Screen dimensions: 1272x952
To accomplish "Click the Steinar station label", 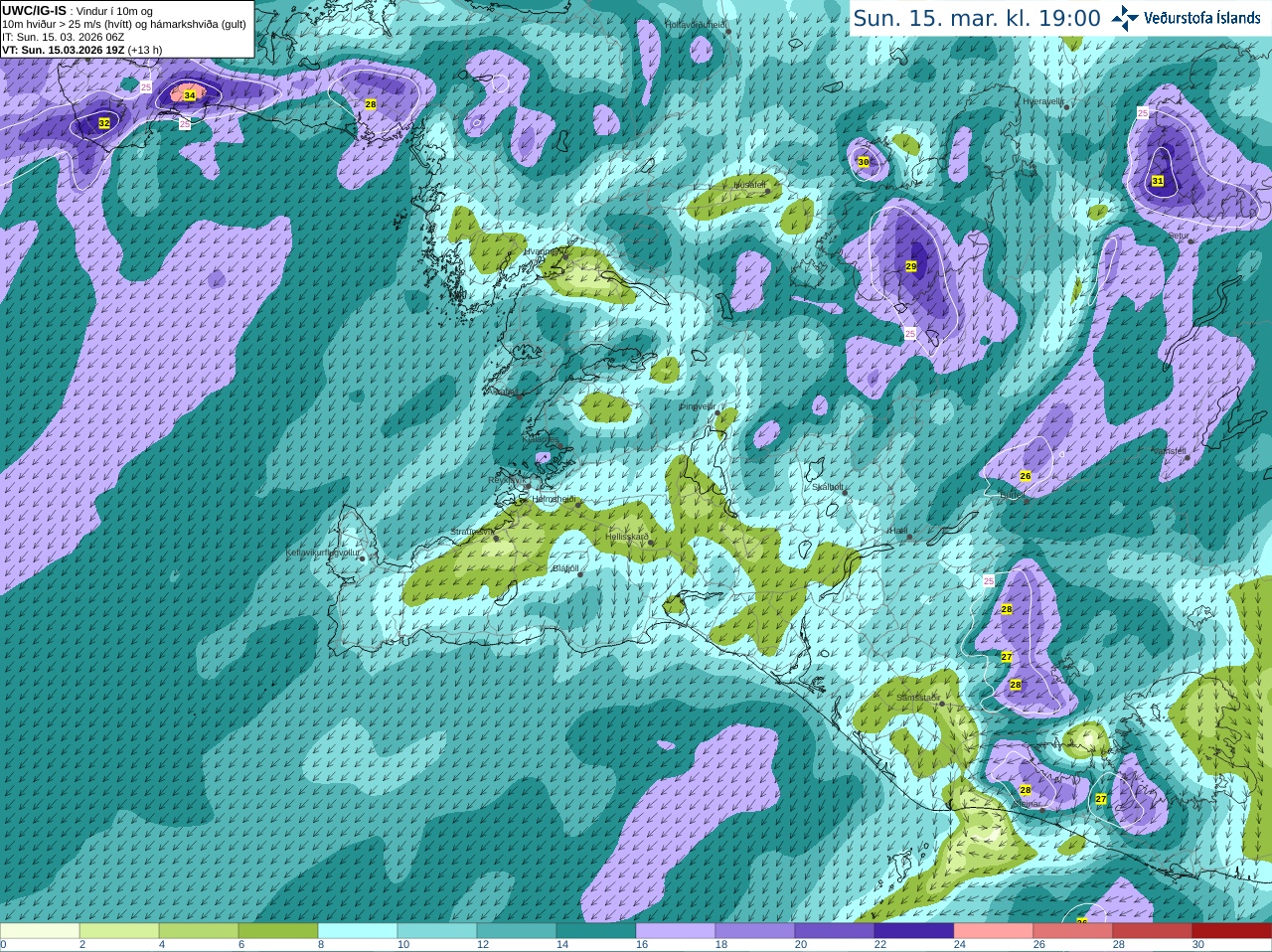I will (x=1027, y=804).
